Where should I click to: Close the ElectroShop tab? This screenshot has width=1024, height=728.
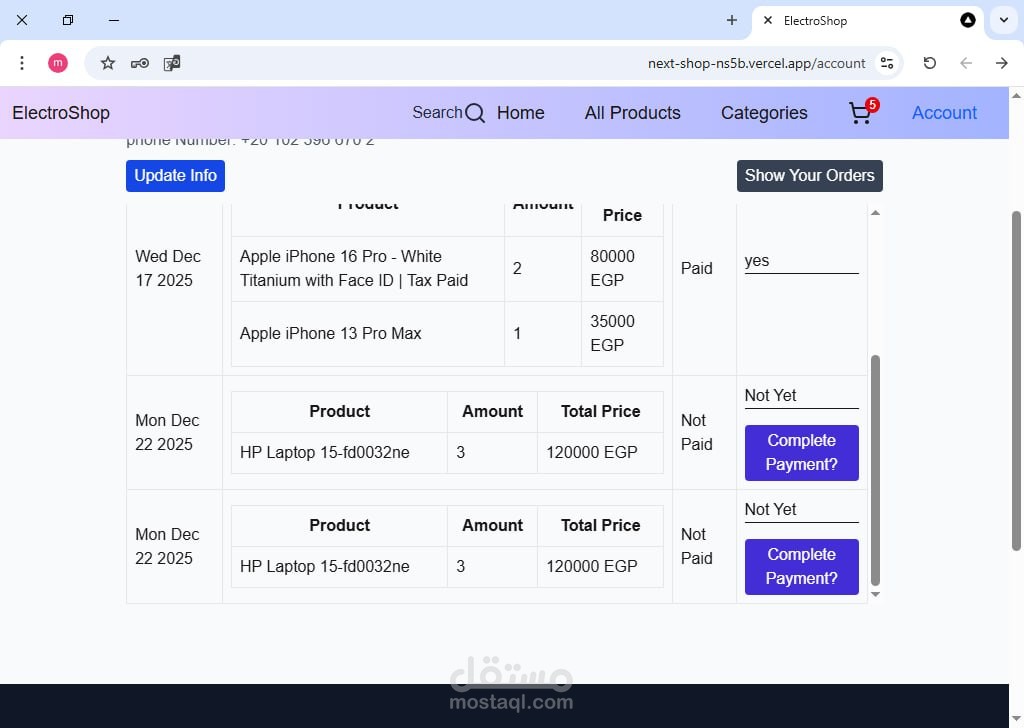coord(768,20)
